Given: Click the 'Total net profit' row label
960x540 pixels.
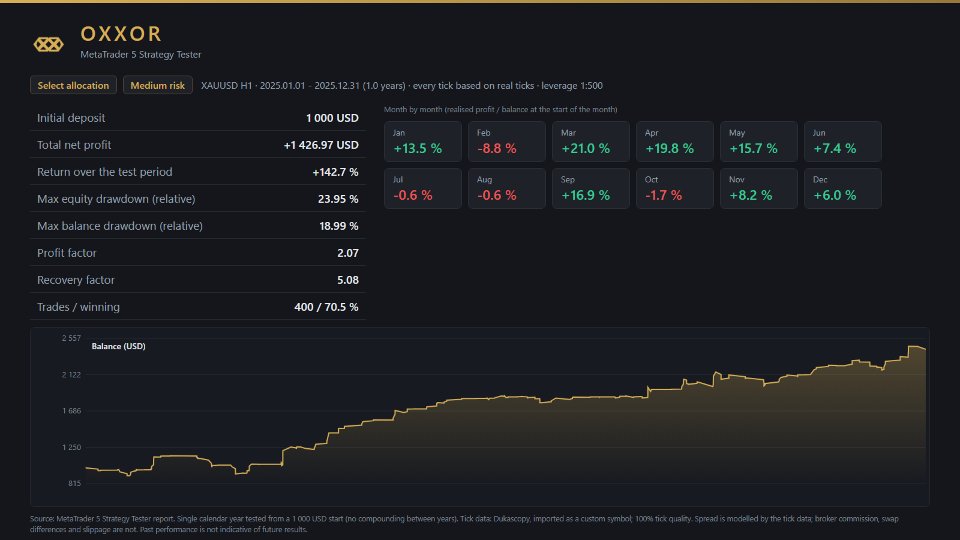Looking at the screenshot, I should [74, 145].
